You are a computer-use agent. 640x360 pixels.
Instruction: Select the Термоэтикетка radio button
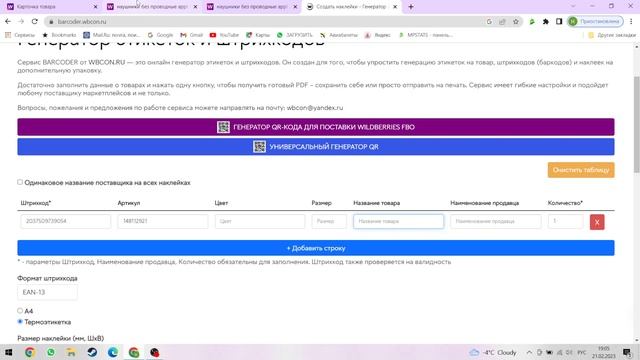pyautogui.click(x=20, y=322)
